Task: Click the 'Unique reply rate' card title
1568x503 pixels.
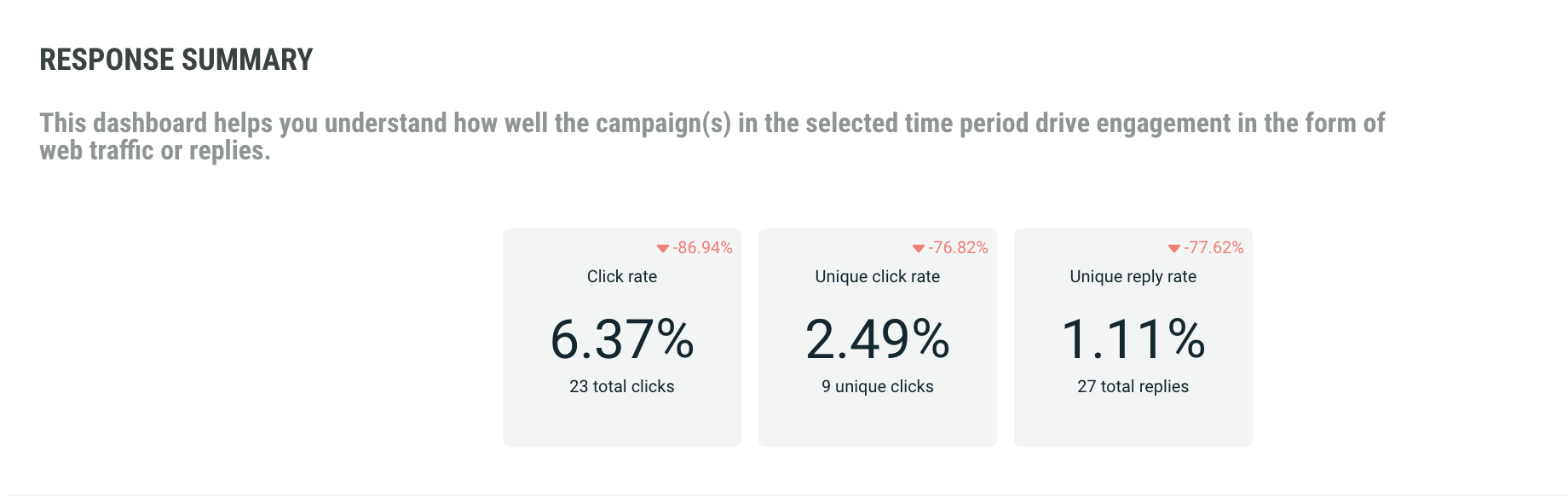Action: [x=1133, y=276]
